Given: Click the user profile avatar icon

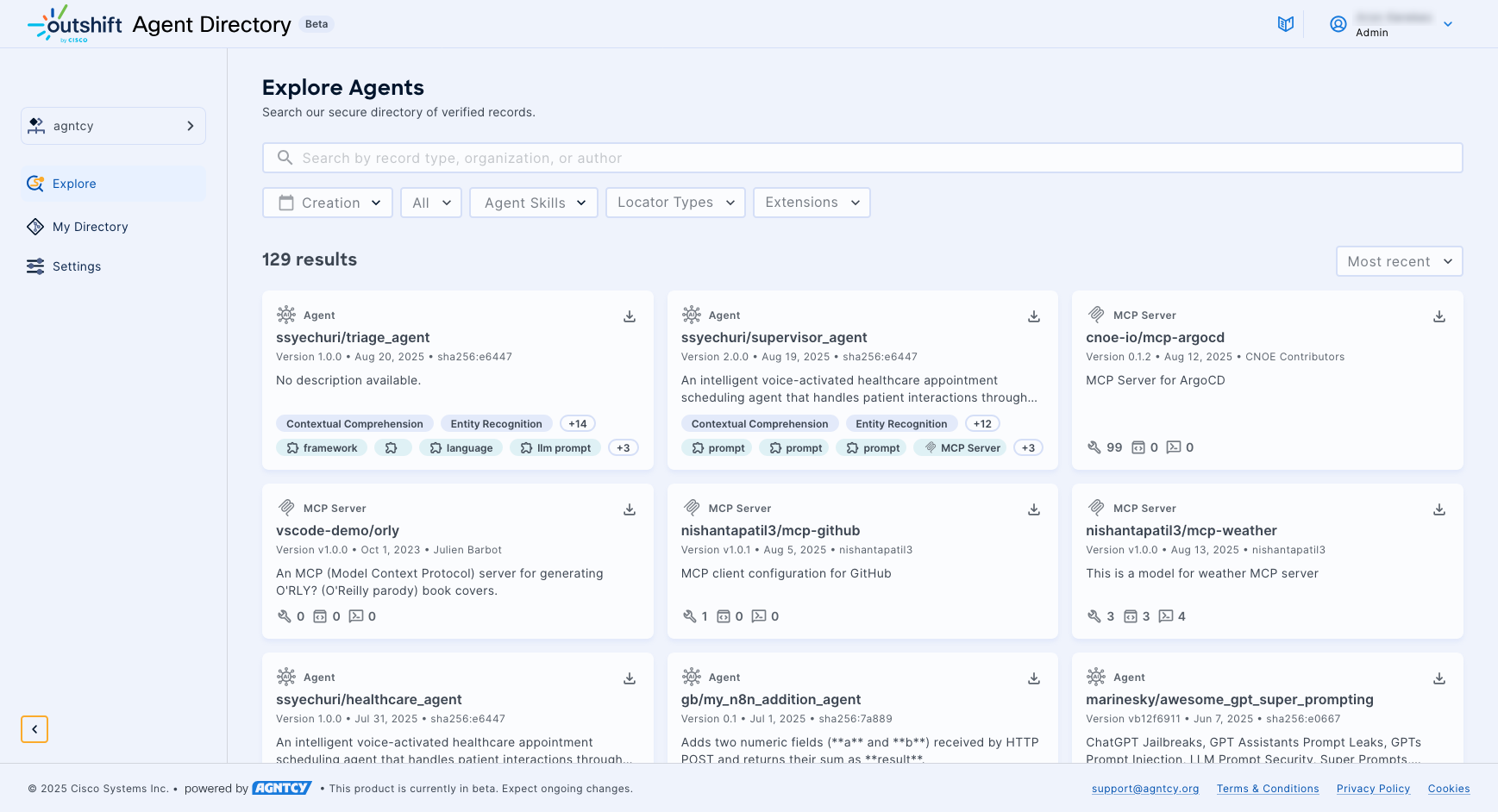Looking at the screenshot, I should click(1338, 24).
